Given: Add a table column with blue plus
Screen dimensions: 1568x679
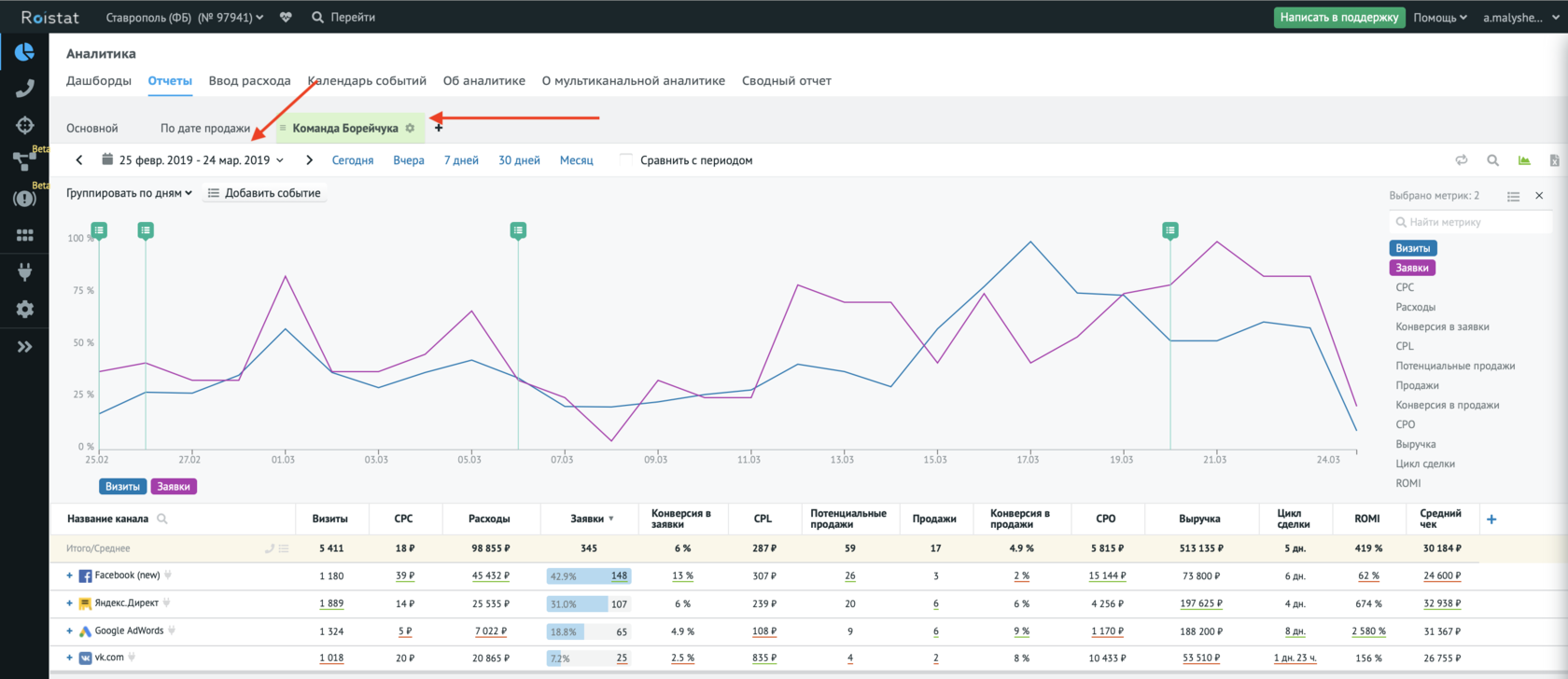Looking at the screenshot, I should click(1491, 520).
